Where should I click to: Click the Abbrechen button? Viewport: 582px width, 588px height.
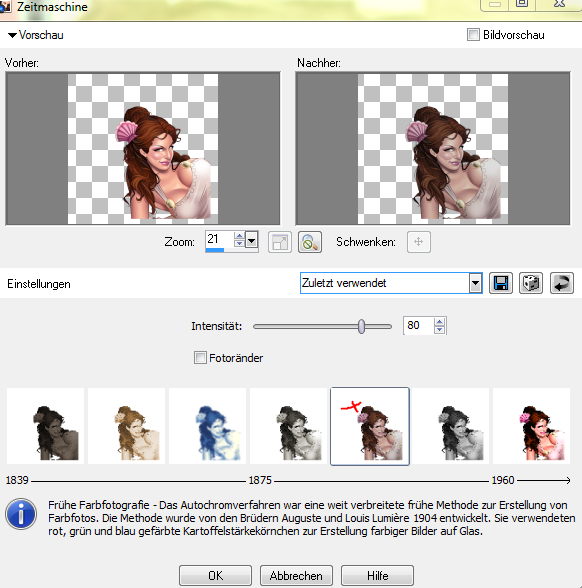coord(296,576)
